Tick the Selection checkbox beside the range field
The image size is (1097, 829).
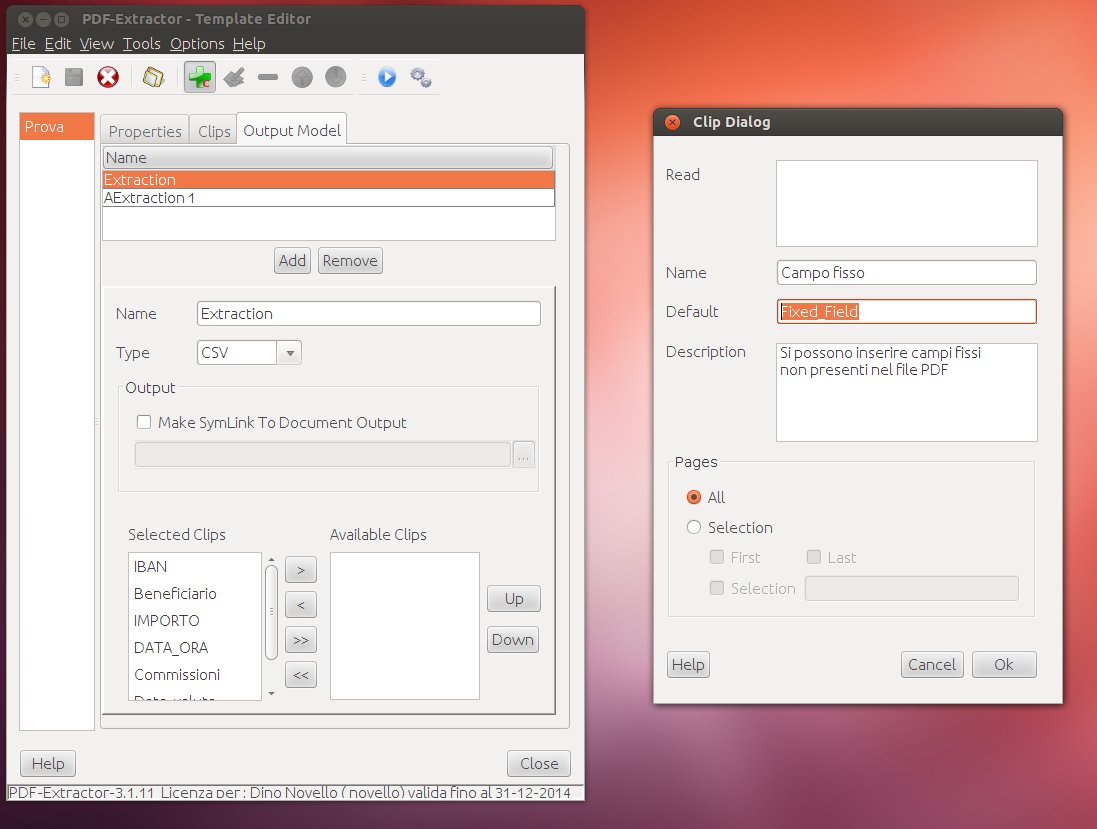716,588
